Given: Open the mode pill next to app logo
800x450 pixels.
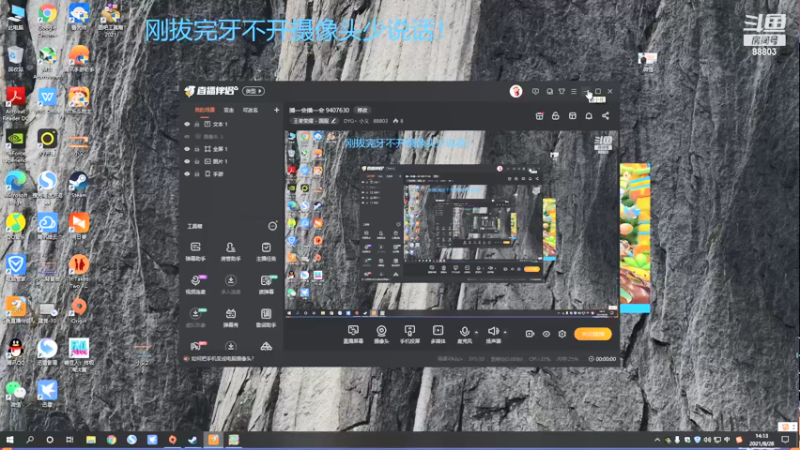Looking at the screenshot, I should click(253, 91).
